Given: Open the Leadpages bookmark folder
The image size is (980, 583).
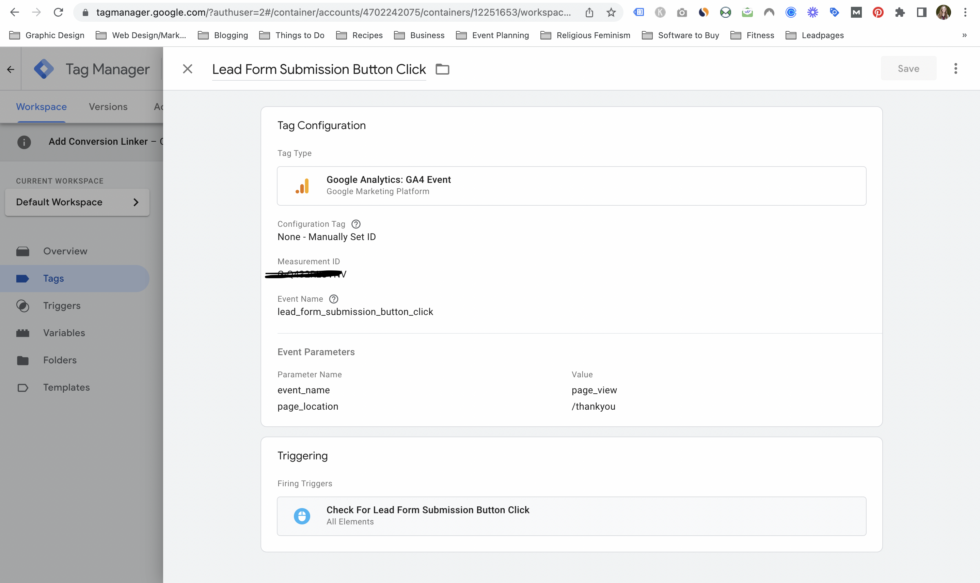Looking at the screenshot, I should click(x=814, y=35).
